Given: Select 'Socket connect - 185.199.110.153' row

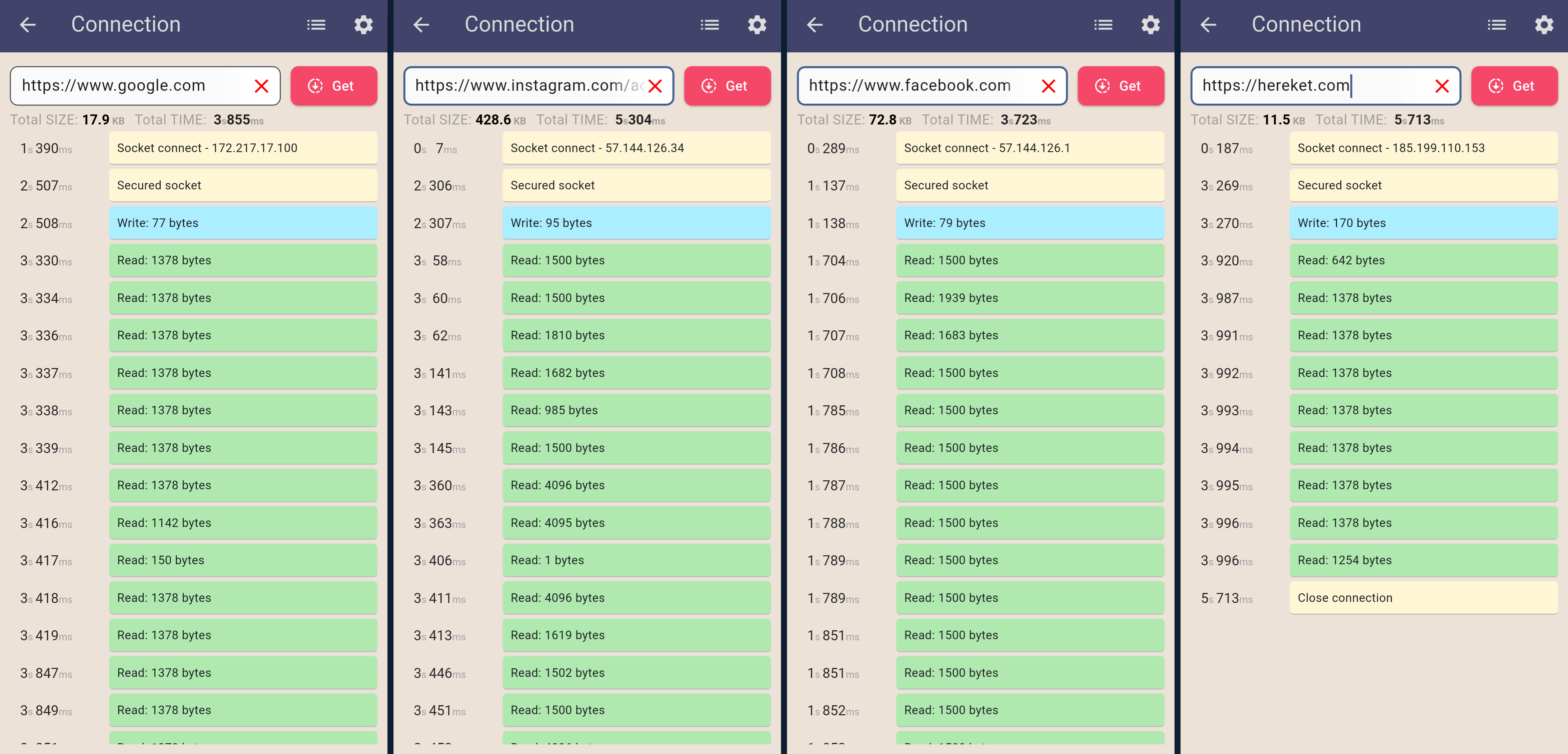Looking at the screenshot, I should pos(1423,148).
